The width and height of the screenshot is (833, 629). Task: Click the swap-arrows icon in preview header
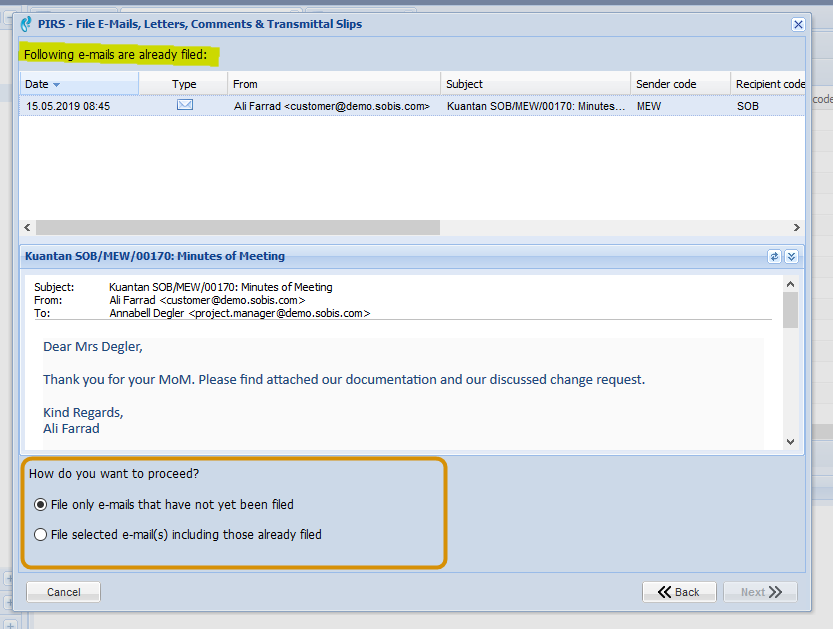pyautogui.click(x=774, y=256)
